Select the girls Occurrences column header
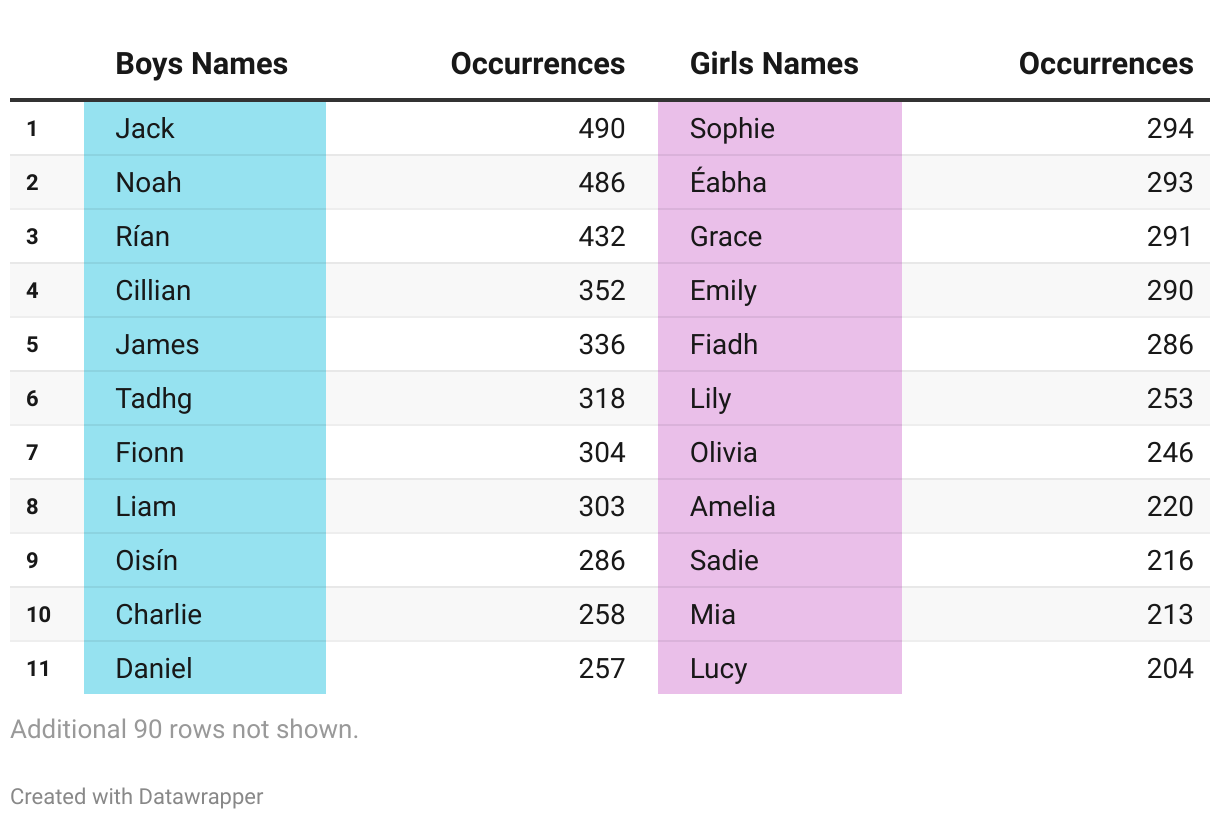This screenshot has width=1220, height=820. point(1106,64)
